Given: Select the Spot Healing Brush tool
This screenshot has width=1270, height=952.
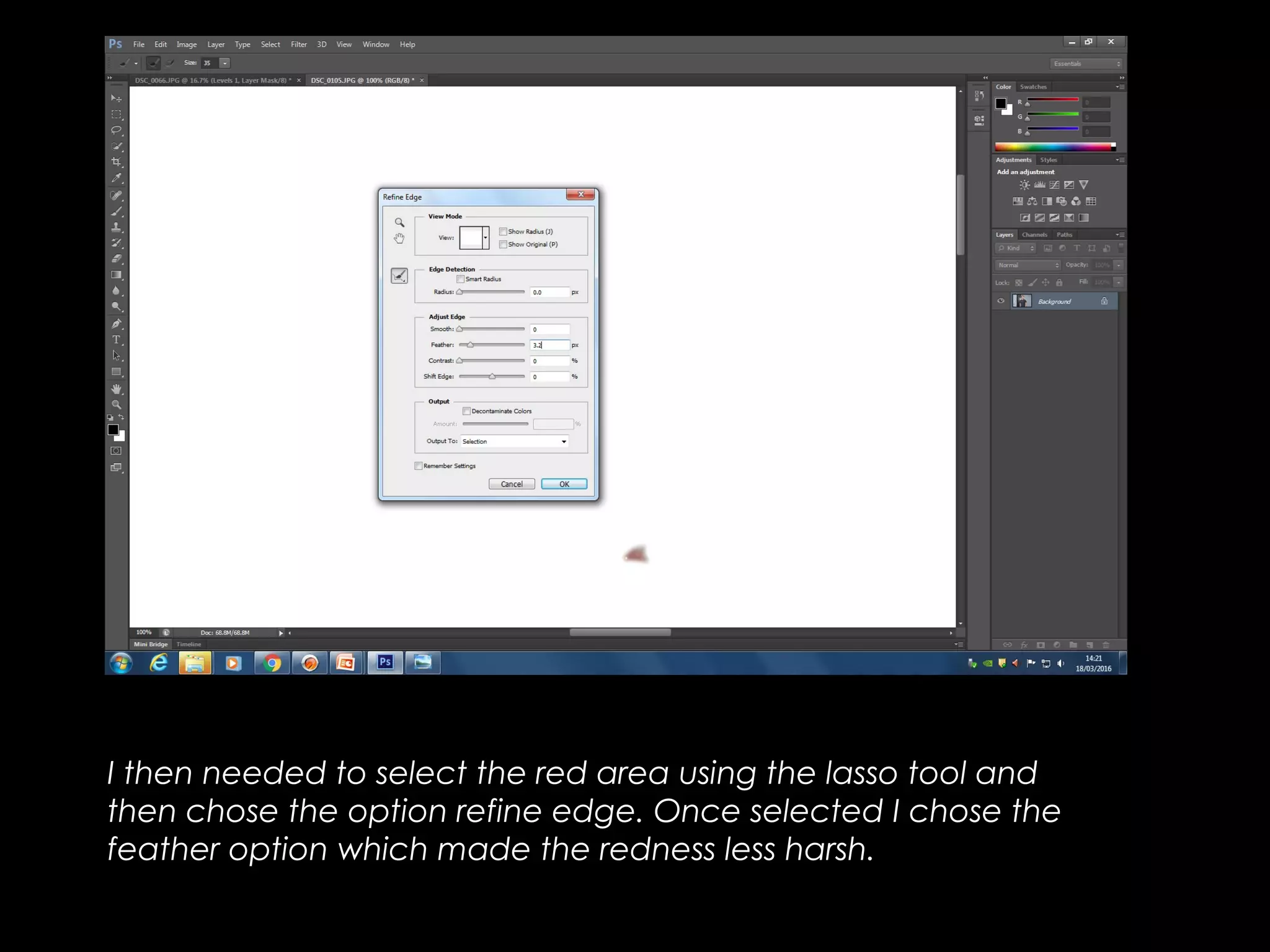Looking at the screenshot, I should tap(116, 195).
